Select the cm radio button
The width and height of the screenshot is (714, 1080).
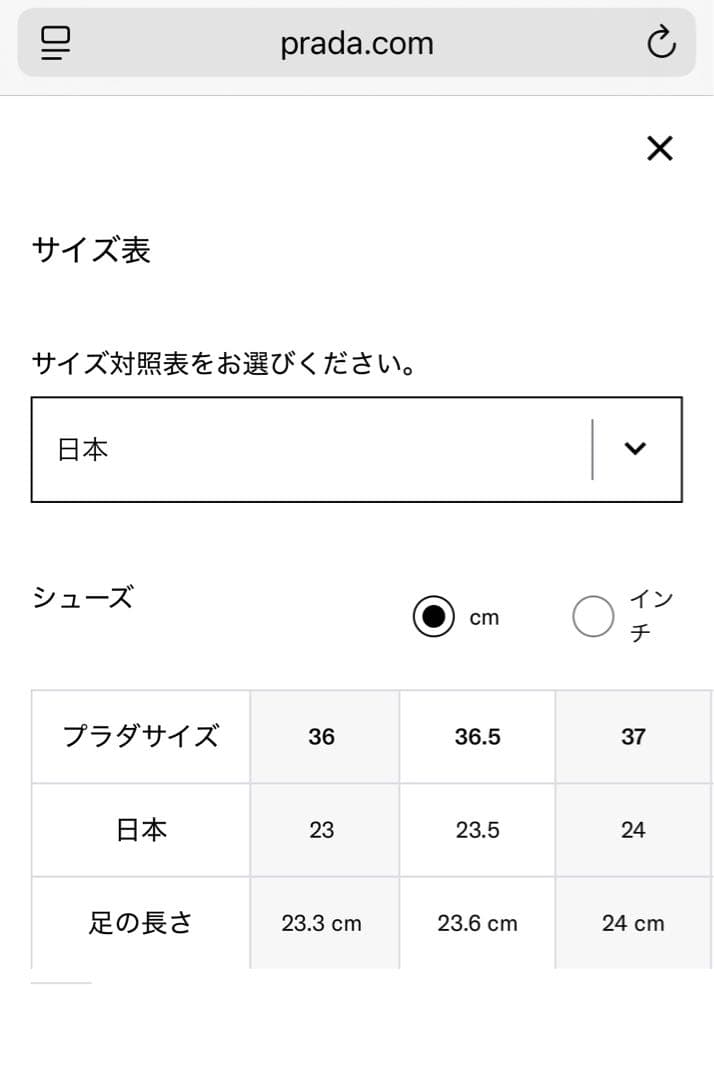[x=433, y=617]
